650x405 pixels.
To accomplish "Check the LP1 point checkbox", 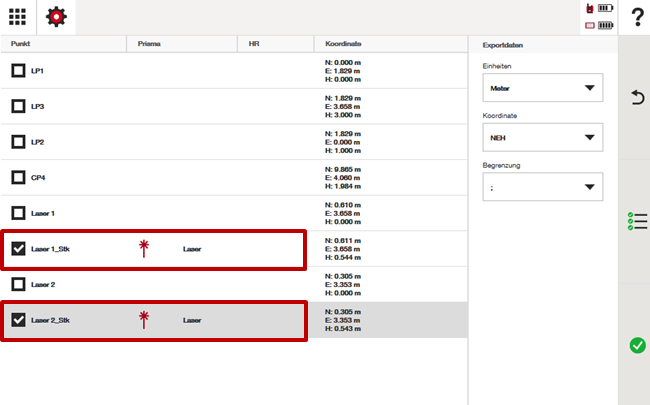I will pos(19,72).
